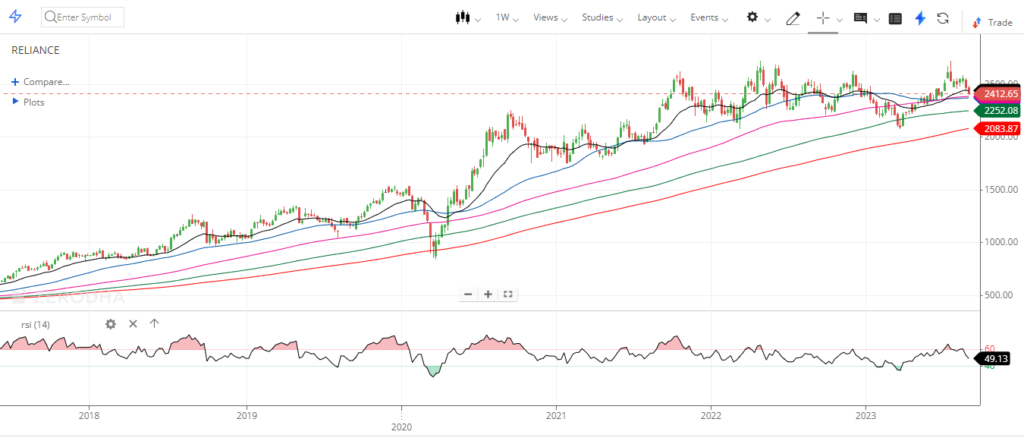Click the 2252.08 green price label
The image size is (1024, 441).
coord(997,110)
